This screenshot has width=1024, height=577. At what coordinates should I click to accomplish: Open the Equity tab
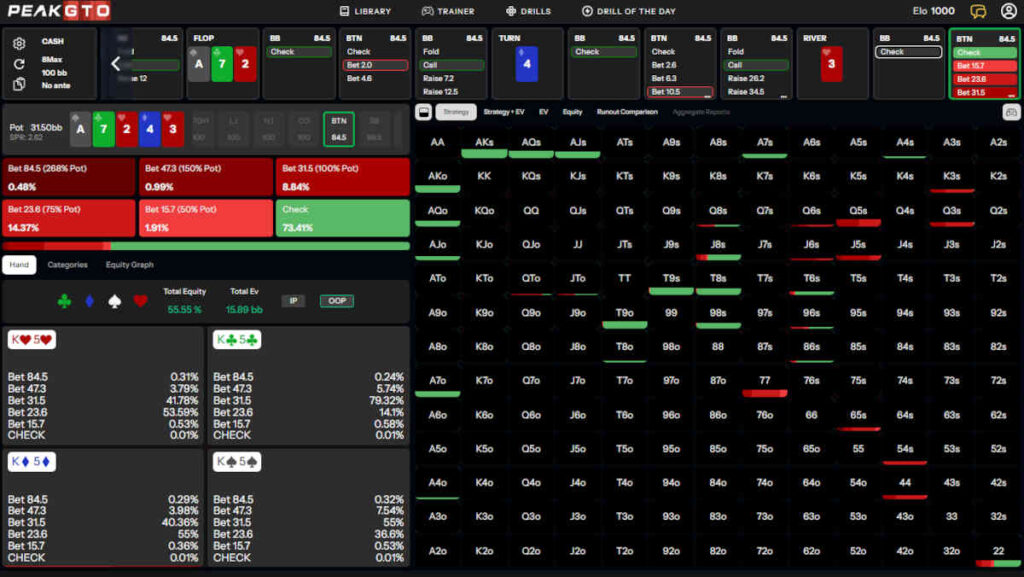tap(572, 112)
